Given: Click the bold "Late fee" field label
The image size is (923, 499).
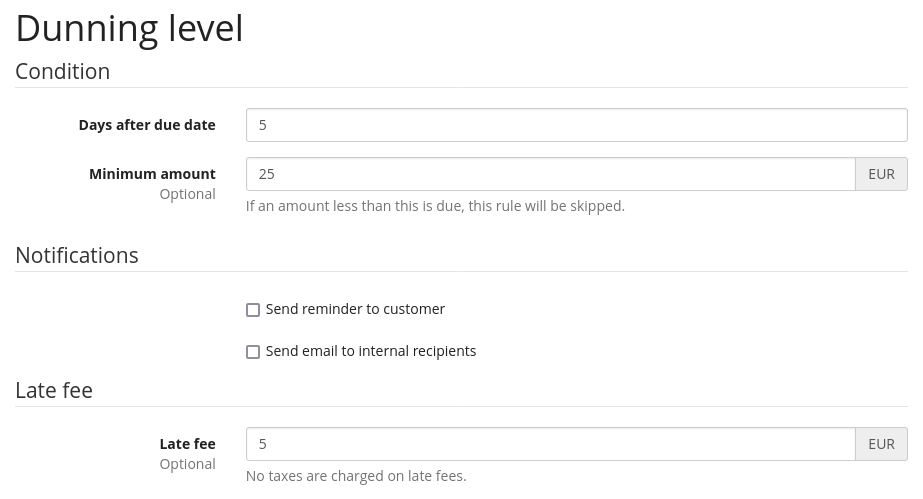Looking at the screenshot, I should click(187, 444).
